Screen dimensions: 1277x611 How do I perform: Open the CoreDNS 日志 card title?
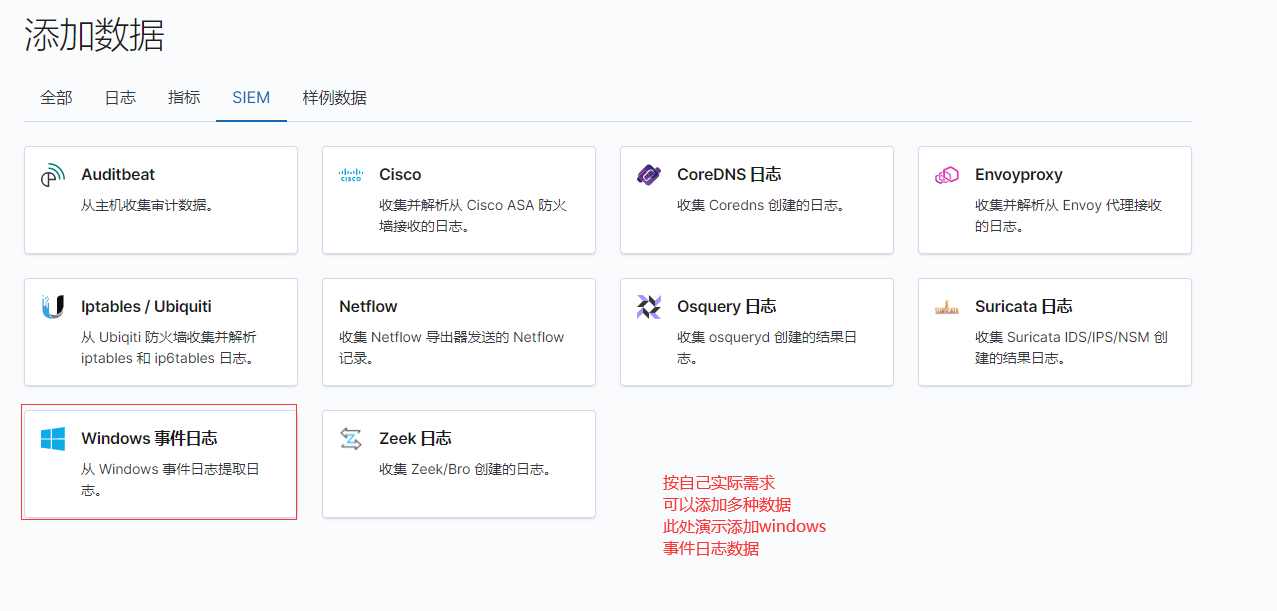pos(729,175)
